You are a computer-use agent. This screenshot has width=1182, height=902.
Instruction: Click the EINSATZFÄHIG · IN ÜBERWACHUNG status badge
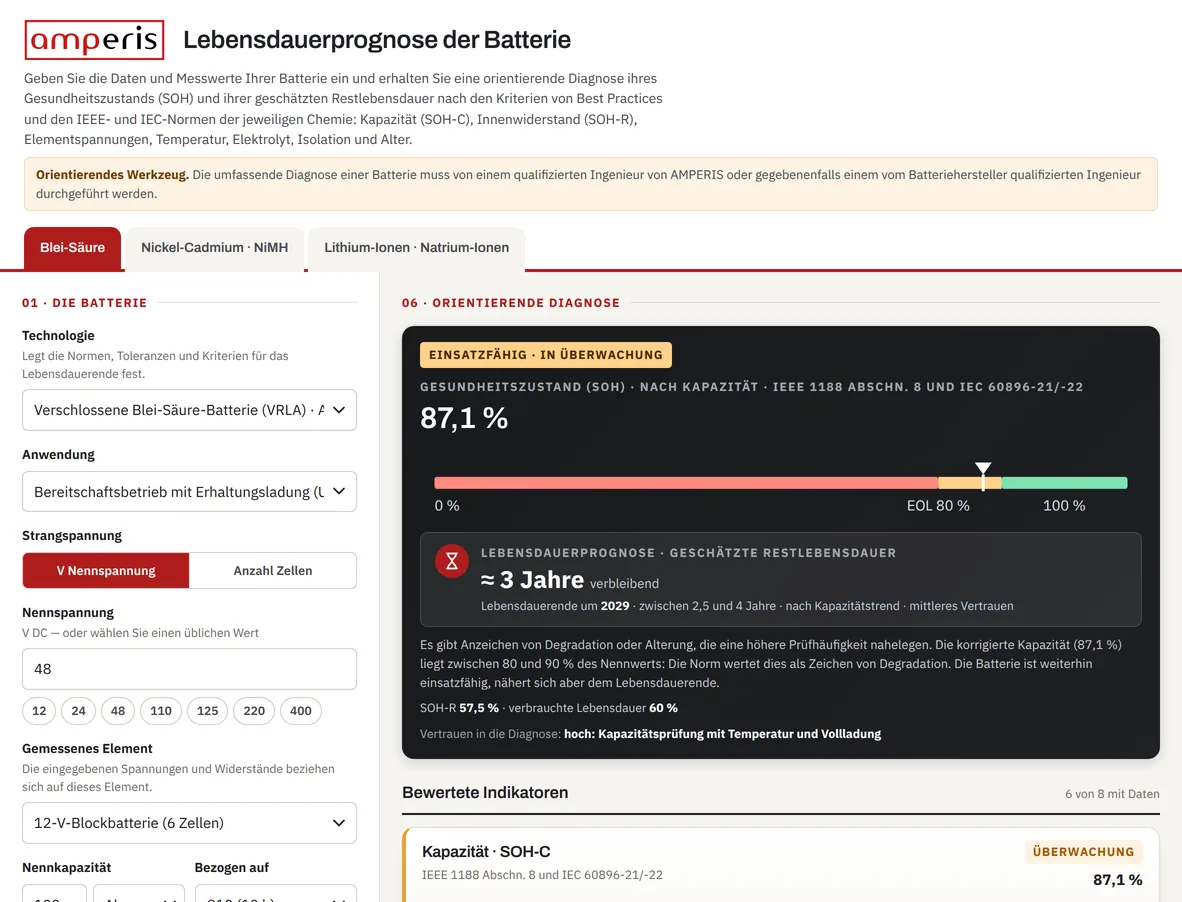(x=546, y=355)
